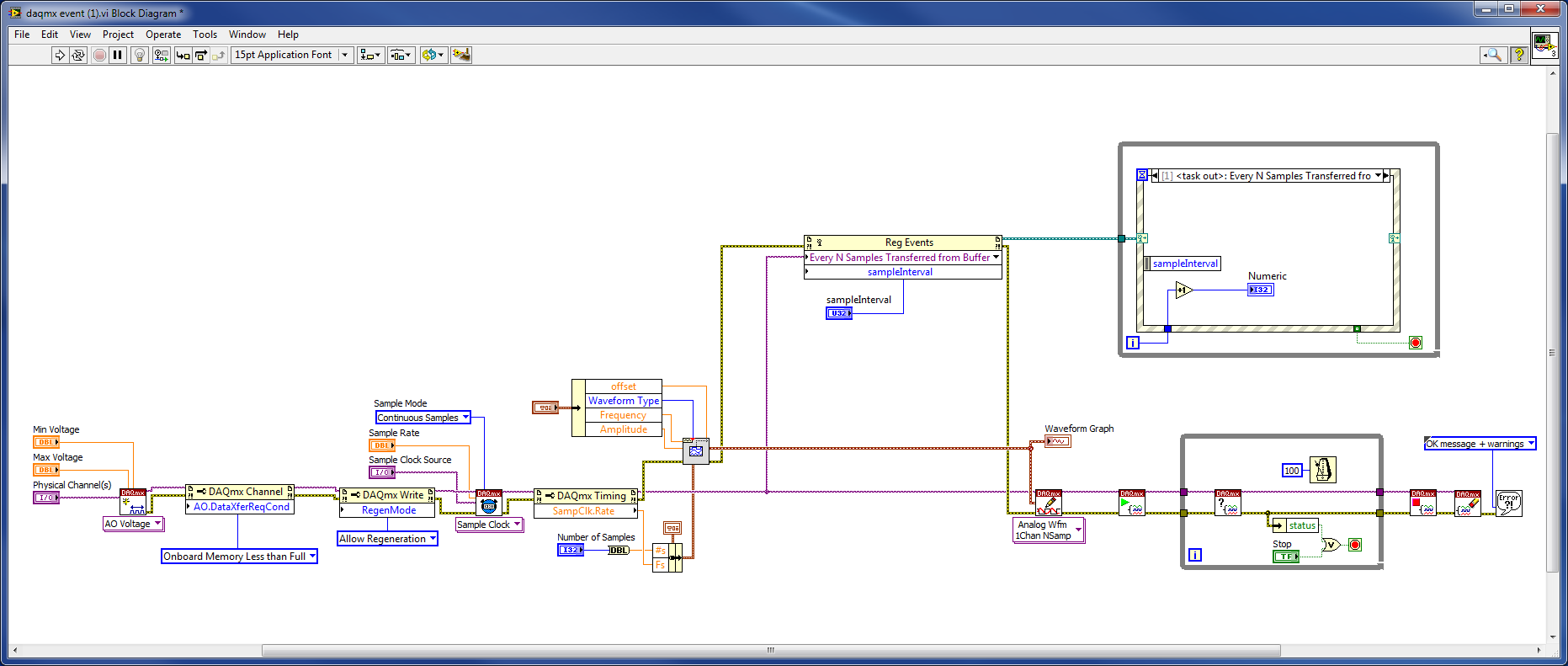Click the Step Into toolbar button
The width and height of the screenshot is (1568, 666).
point(183,55)
